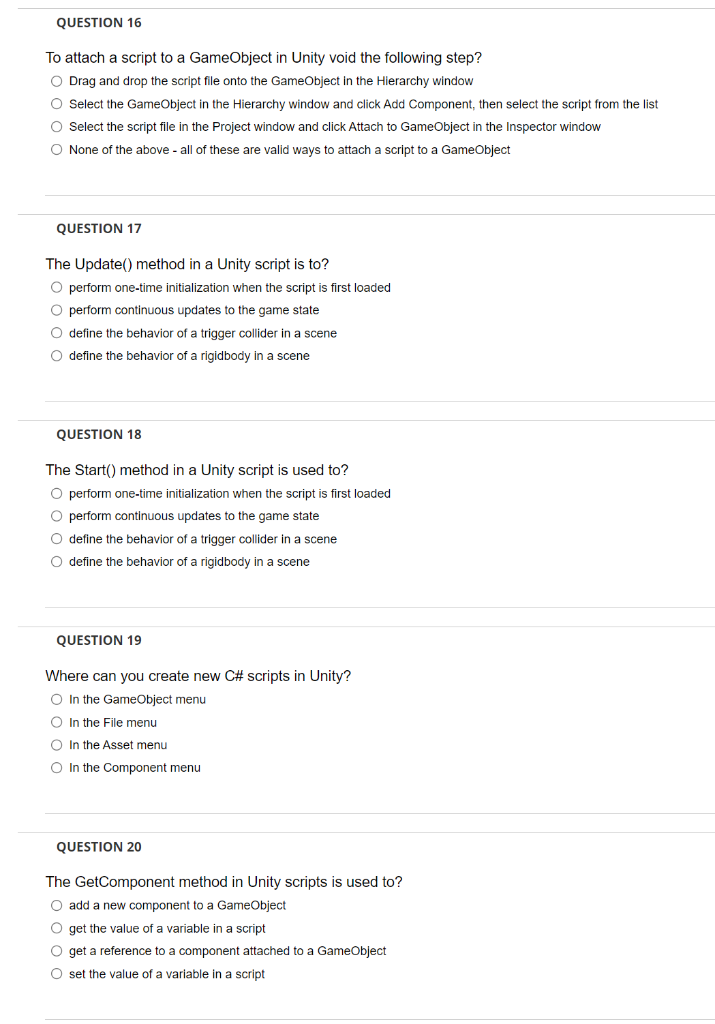Image resolution: width=715 pixels, height=1024 pixels.
Task: Pick 'set the value of a variable' option
Action: click(x=57, y=973)
